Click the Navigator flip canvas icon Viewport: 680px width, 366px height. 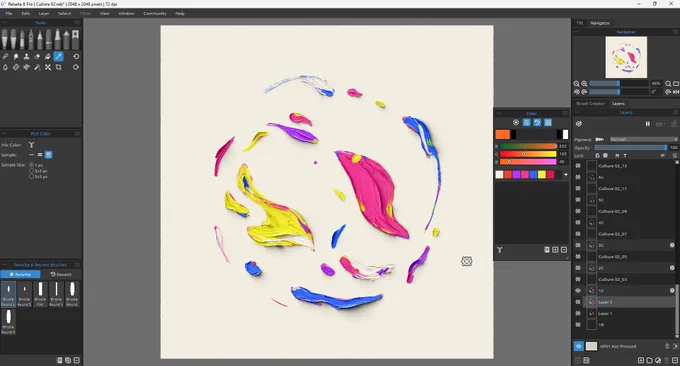(676, 92)
